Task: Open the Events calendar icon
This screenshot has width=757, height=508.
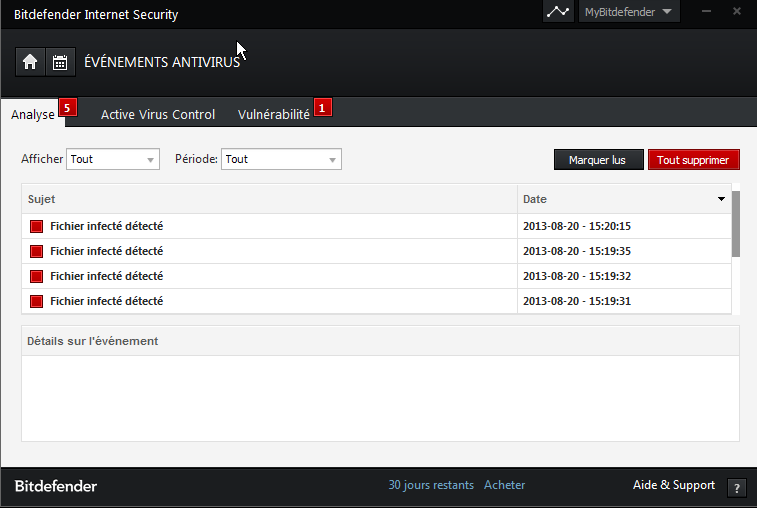Action: coord(60,62)
